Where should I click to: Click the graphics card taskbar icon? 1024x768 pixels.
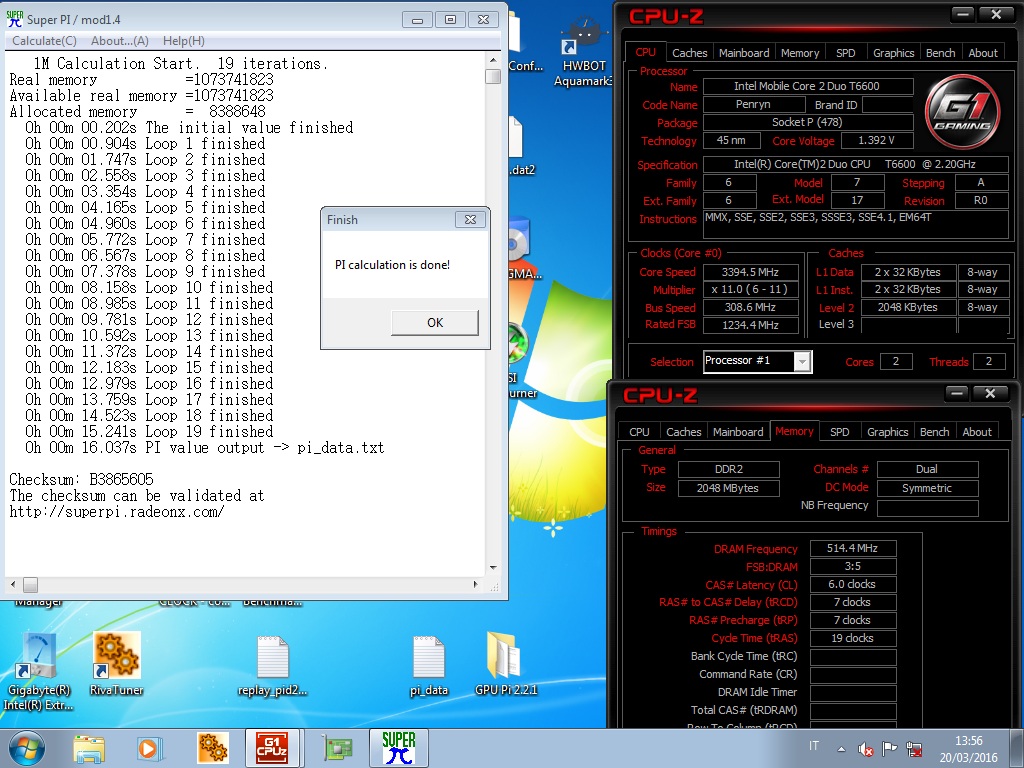coord(337,749)
